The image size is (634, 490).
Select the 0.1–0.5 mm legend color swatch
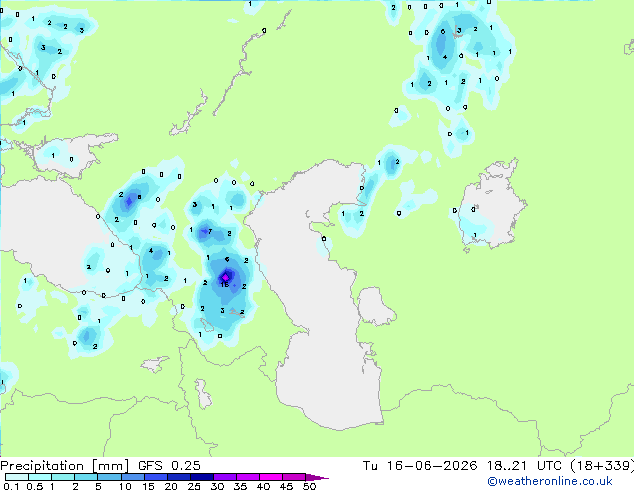[17, 477]
